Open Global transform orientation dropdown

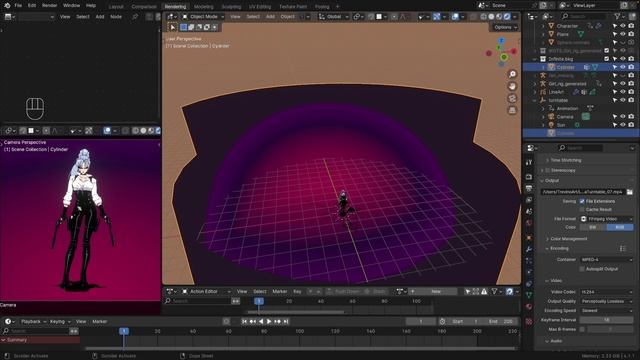coord(333,17)
